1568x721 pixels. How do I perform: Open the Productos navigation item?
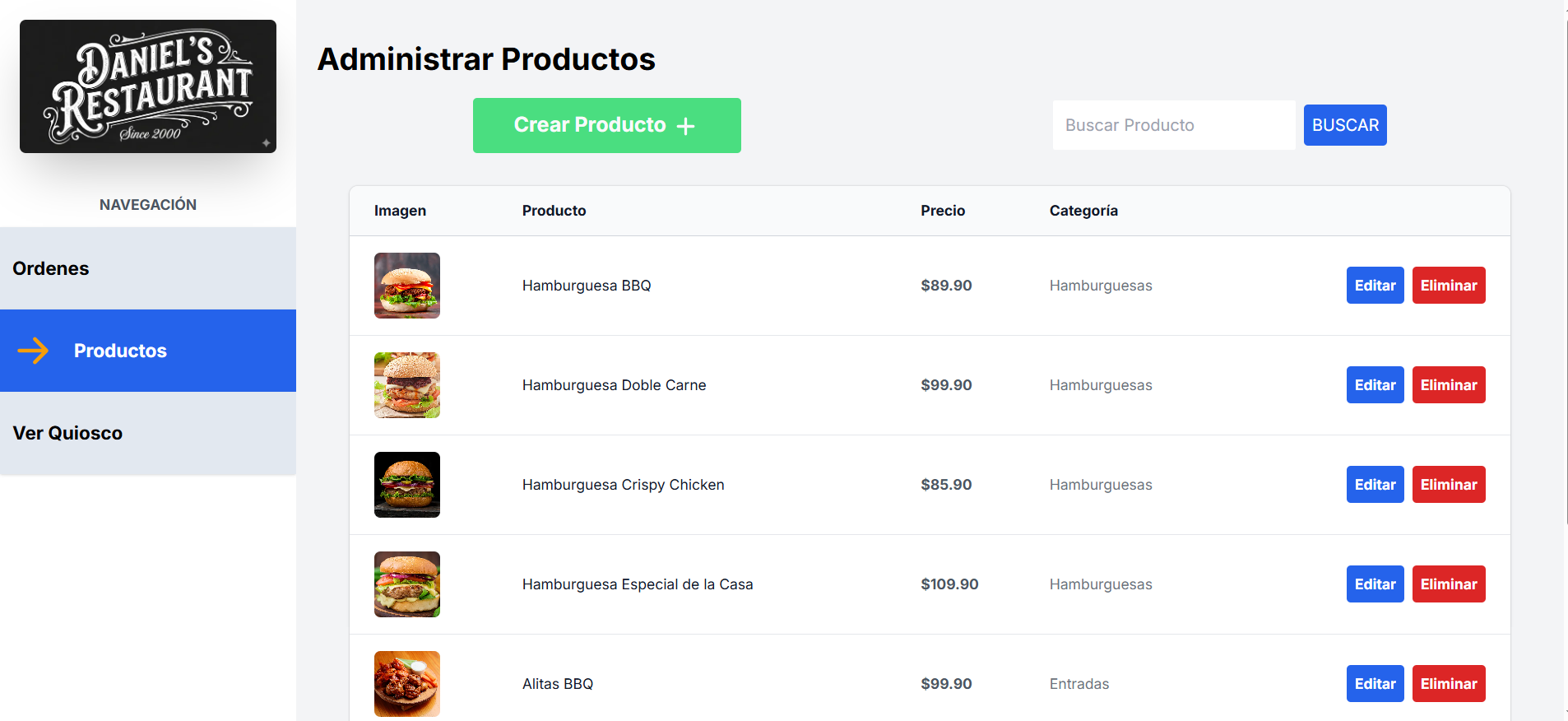point(120,351)
